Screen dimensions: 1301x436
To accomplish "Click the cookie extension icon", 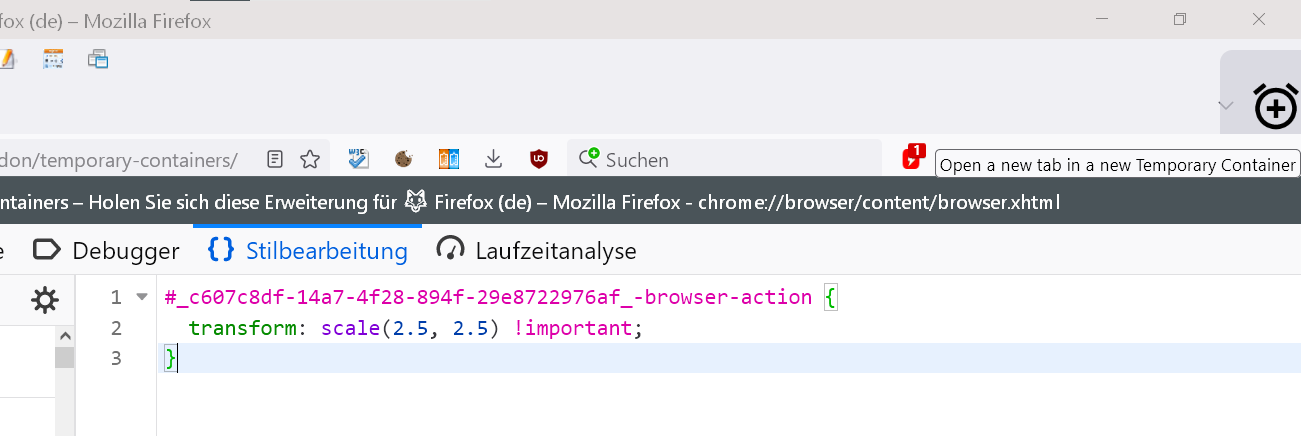I will 404,159.
